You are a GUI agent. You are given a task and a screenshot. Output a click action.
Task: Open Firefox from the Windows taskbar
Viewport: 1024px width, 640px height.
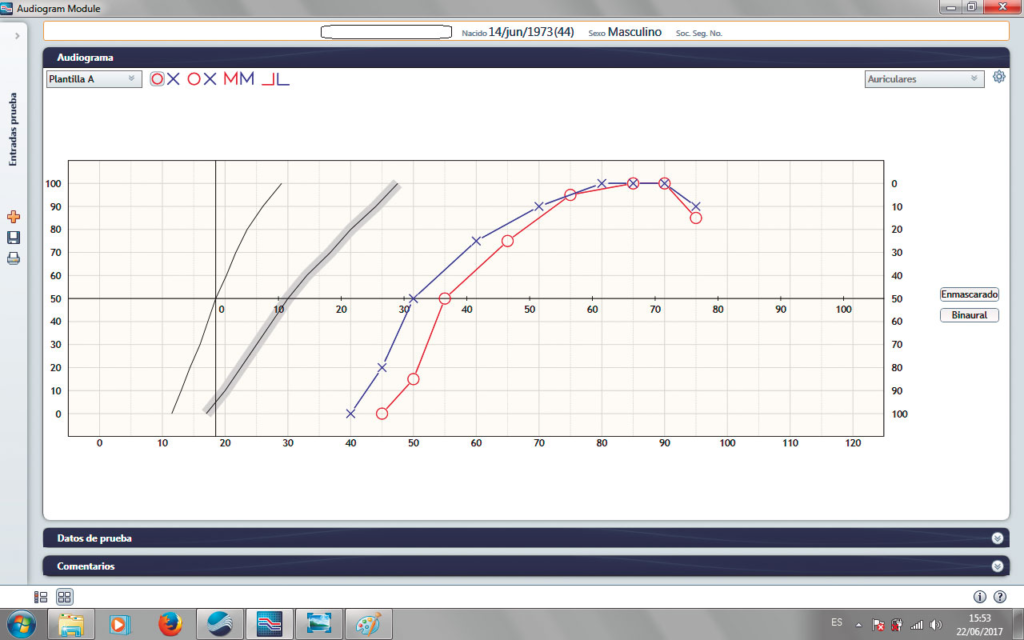point(171,624)
